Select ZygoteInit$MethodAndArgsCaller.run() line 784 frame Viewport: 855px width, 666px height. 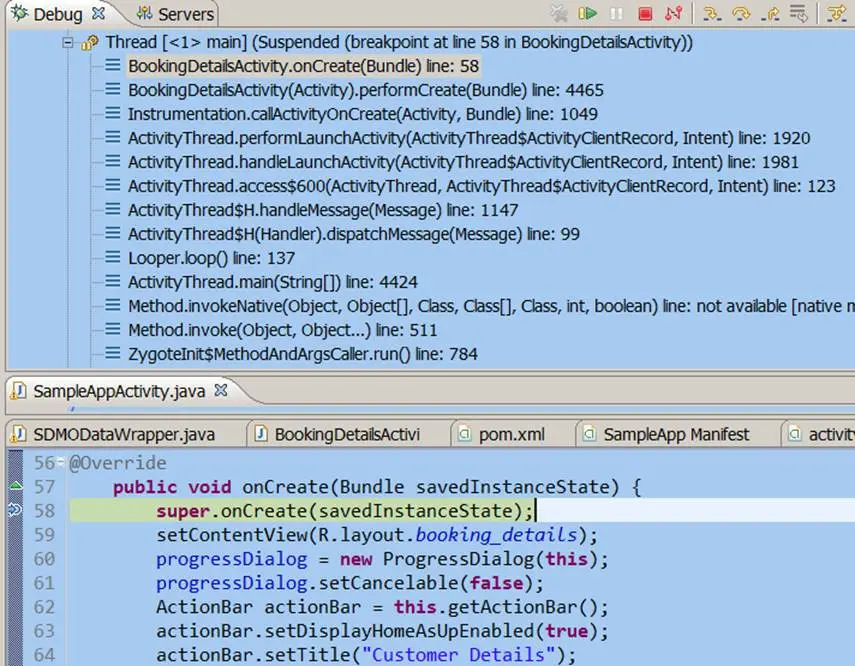click(303, 354)
